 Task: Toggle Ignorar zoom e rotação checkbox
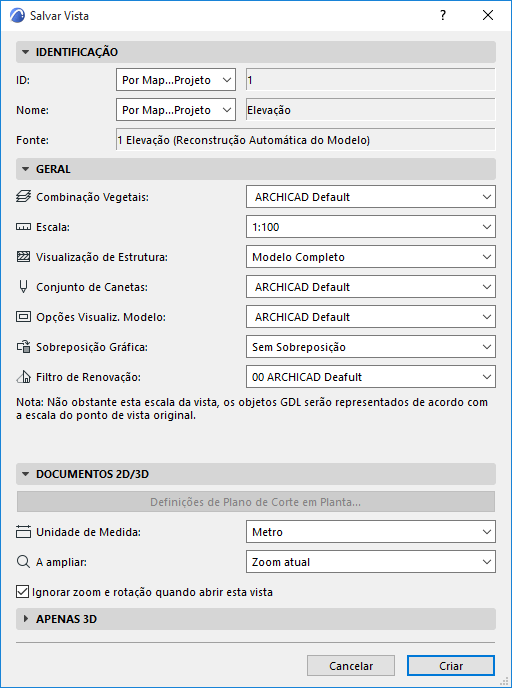pos(22,592)
